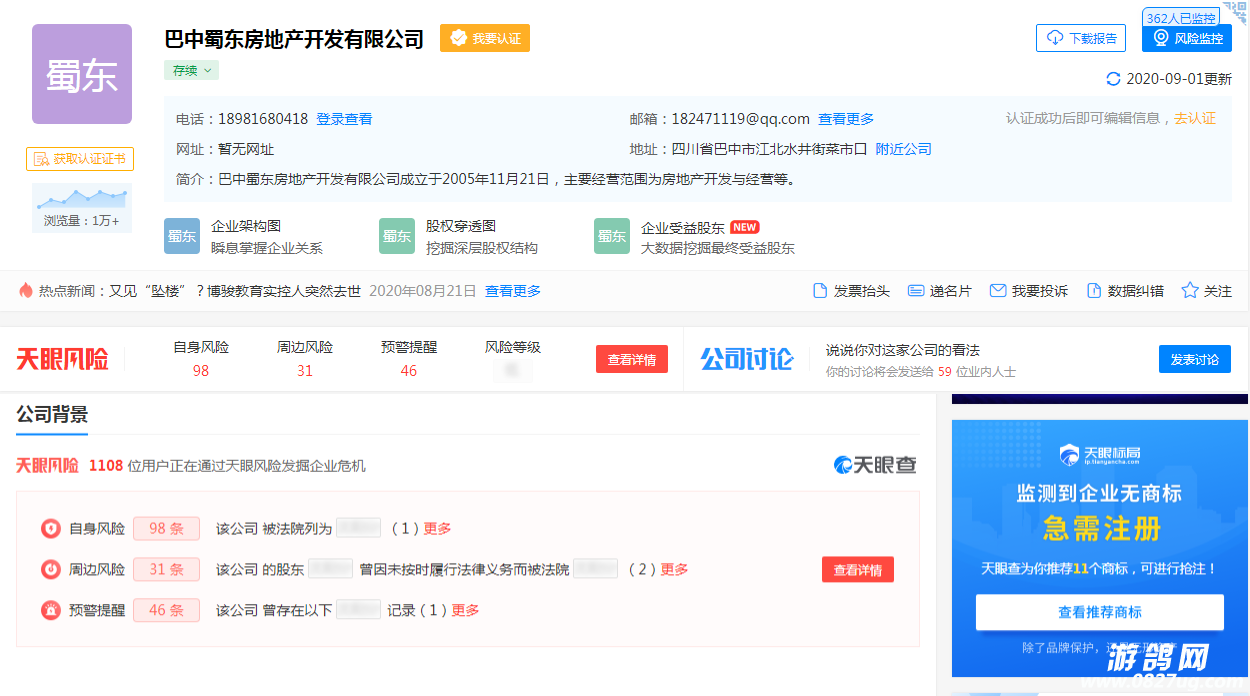Click the 自身风险 shield icon in risk panel

coord(50,528)
